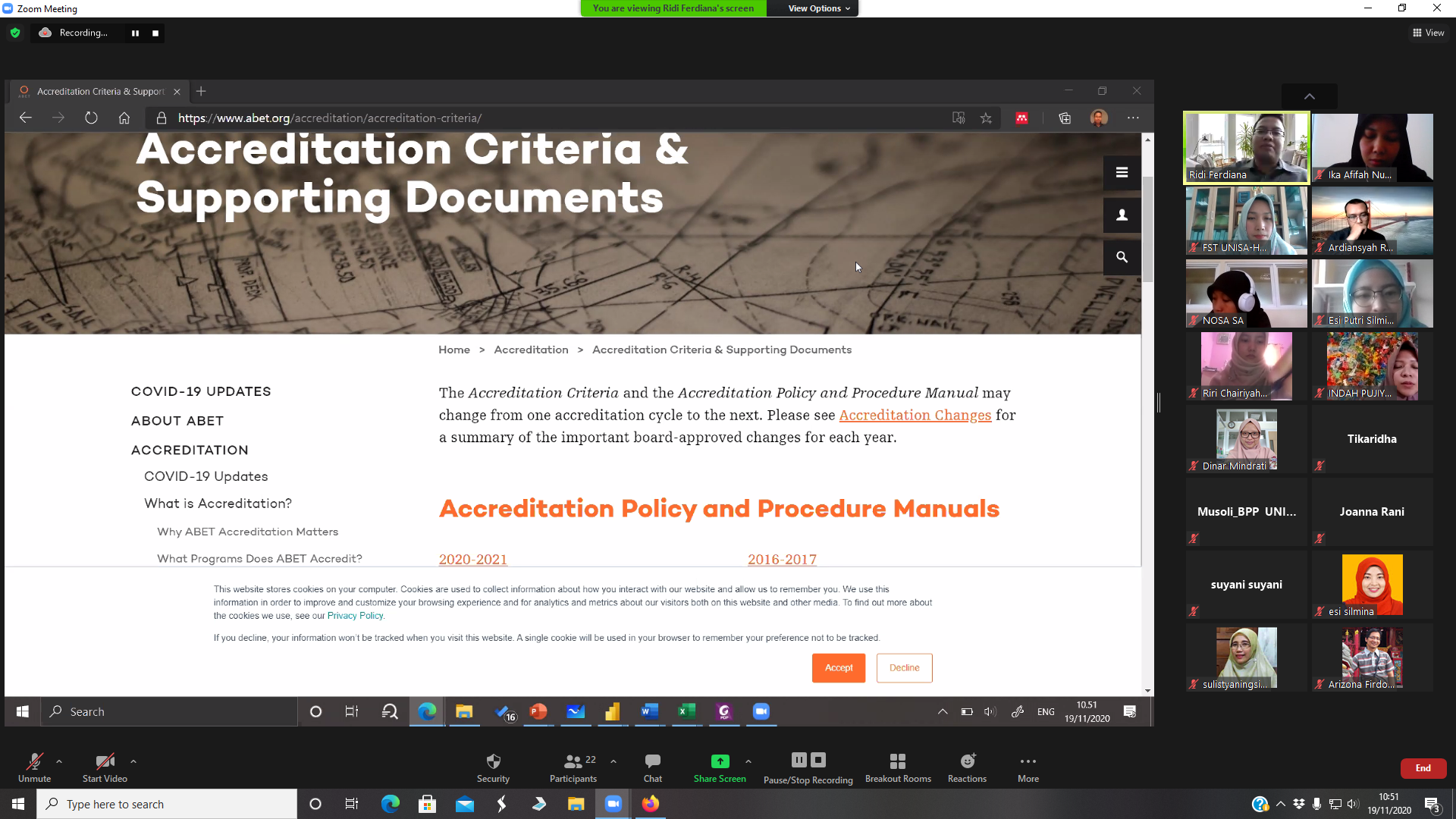Click the green encryption shield icon
The width and height of the screenshot is (1456, 819).
15,33
